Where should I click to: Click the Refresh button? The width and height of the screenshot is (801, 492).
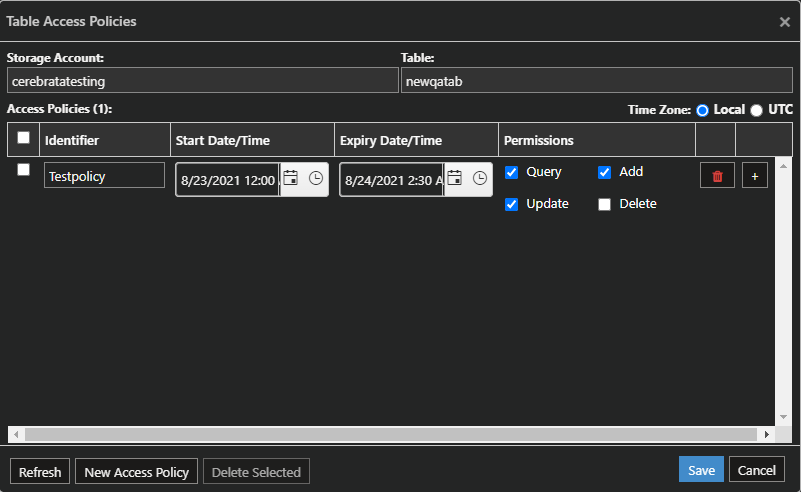[x=40, y=472]
